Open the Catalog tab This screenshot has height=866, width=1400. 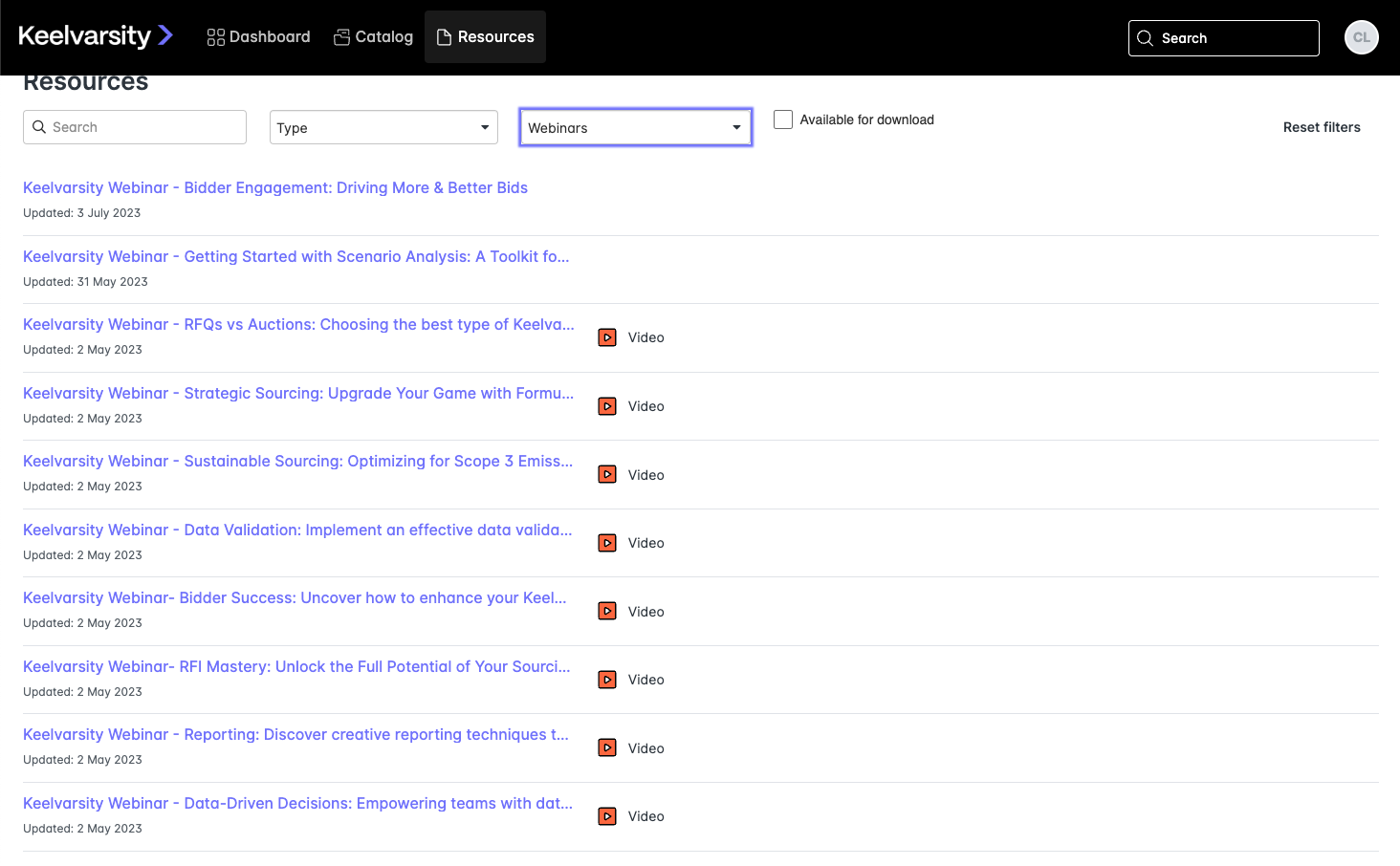(x=373, y=37)
